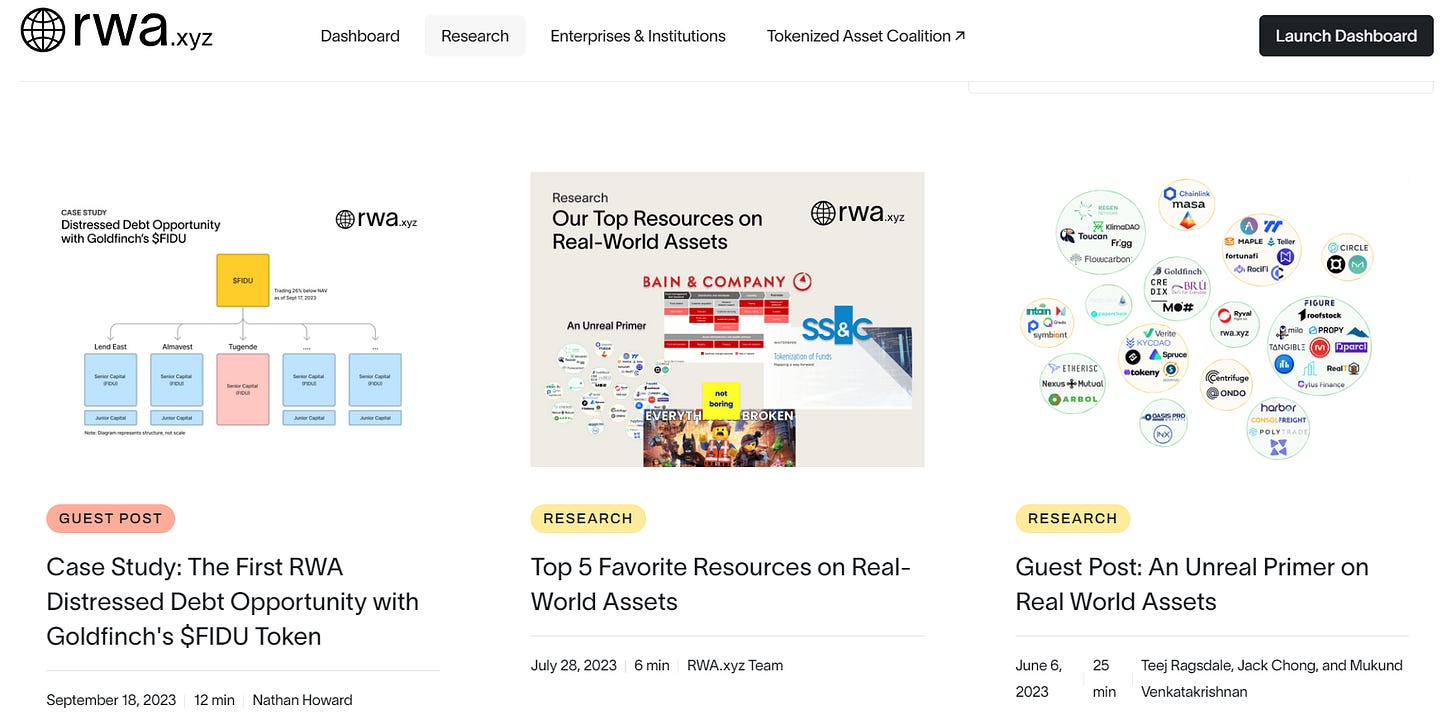The width and height of the screenshot is (1456, 716).
Task: Click the RWA.xyz Team author text
Action: tap(735, 665)
